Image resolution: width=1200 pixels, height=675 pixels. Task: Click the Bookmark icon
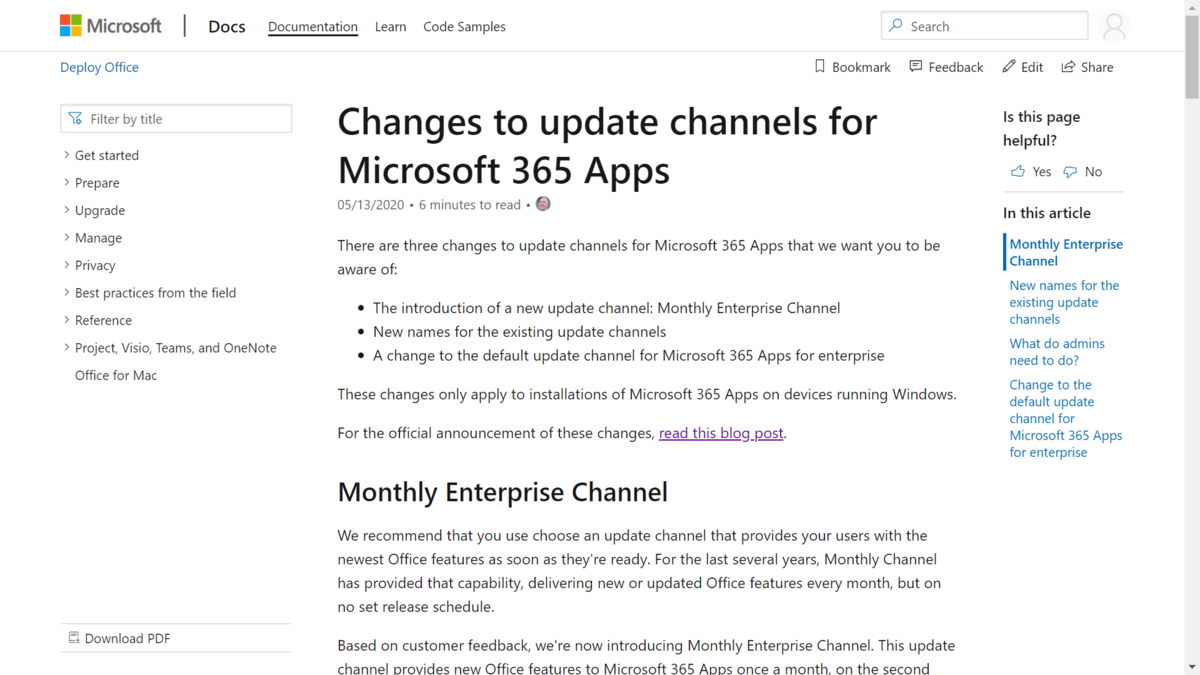click(820, 67)
